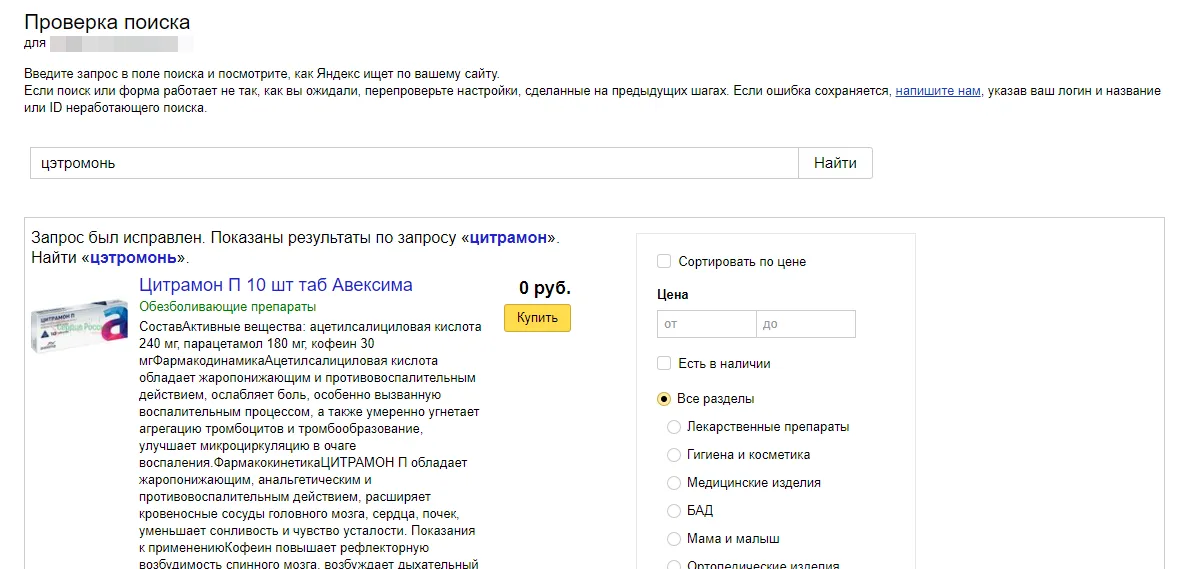Viewport: 1185px width, 569px height.
Task: Click the search query input field
Action: point(414,162)
